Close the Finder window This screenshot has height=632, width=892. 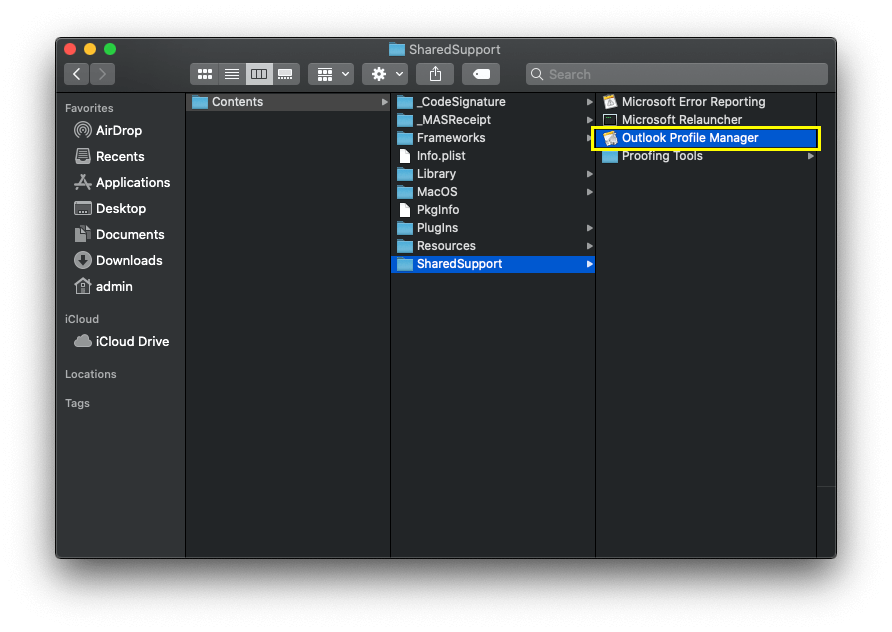pos(71,49)
